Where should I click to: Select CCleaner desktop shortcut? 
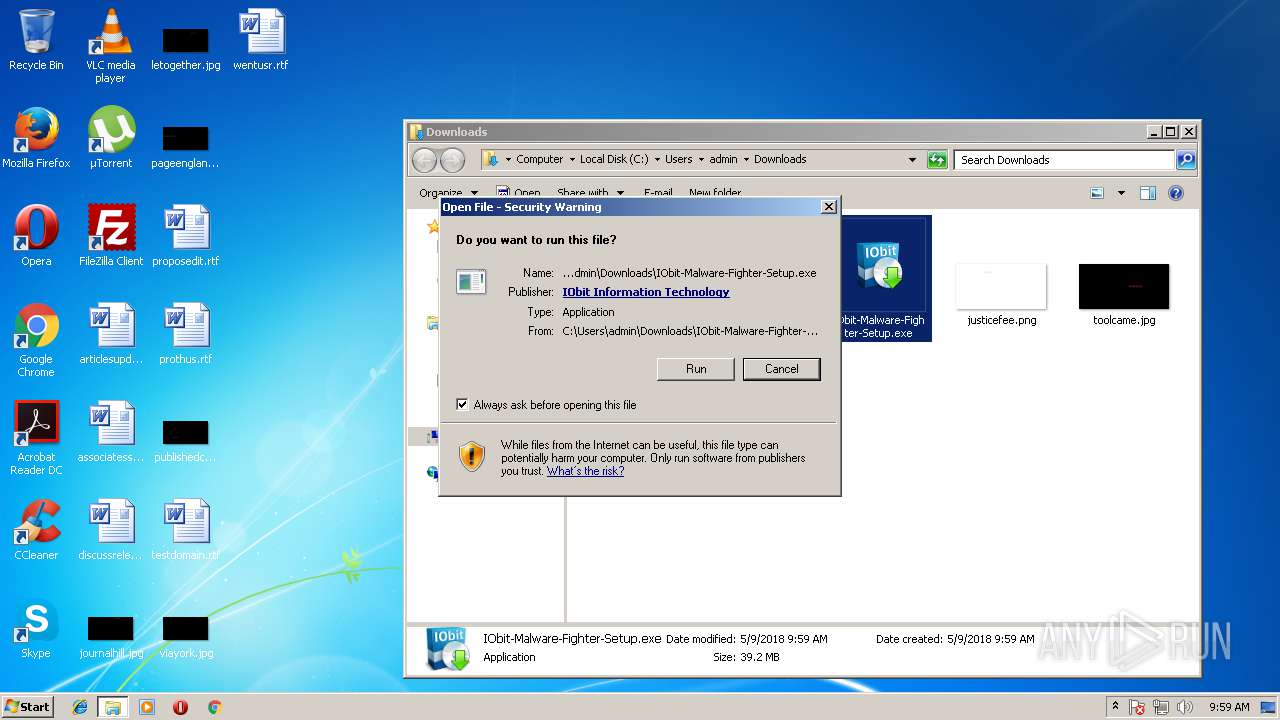click(36, 530)
